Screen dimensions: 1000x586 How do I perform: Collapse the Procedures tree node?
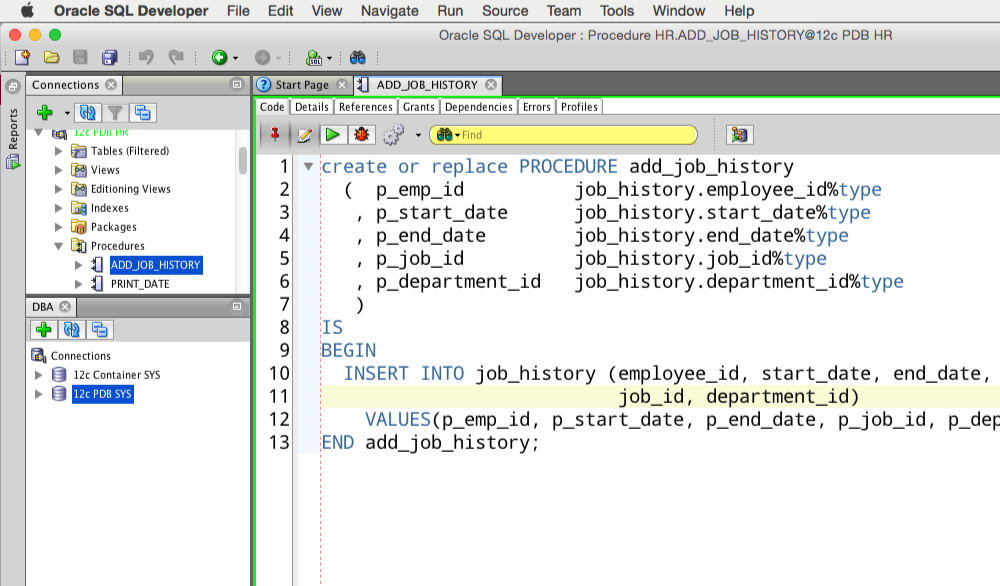point(59,245)
